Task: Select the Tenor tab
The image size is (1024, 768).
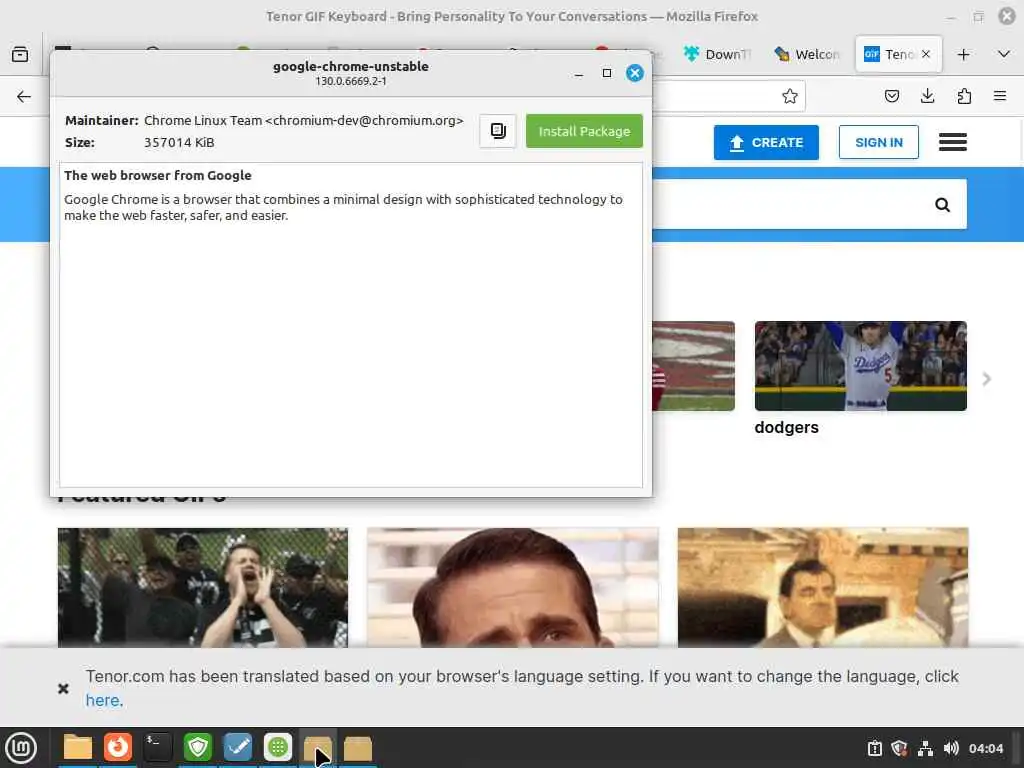Action: point(891,55)
